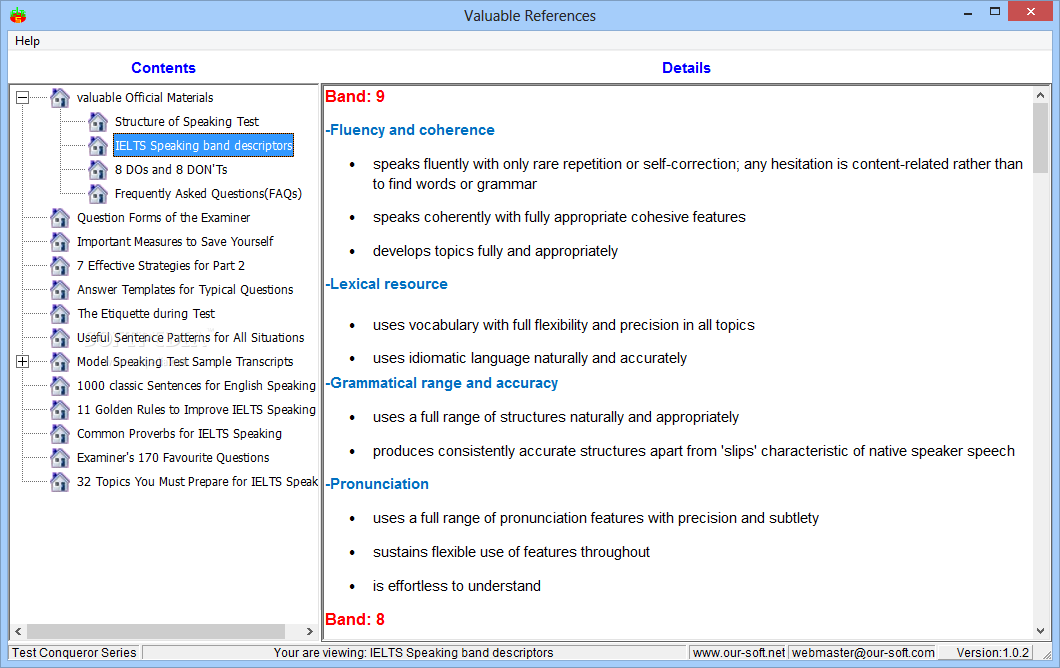Image resolution: width=1060 pixels, height=668 pixels.
Task: Click the -Fluency and coherence heading
Action: [x=410, y=130]
